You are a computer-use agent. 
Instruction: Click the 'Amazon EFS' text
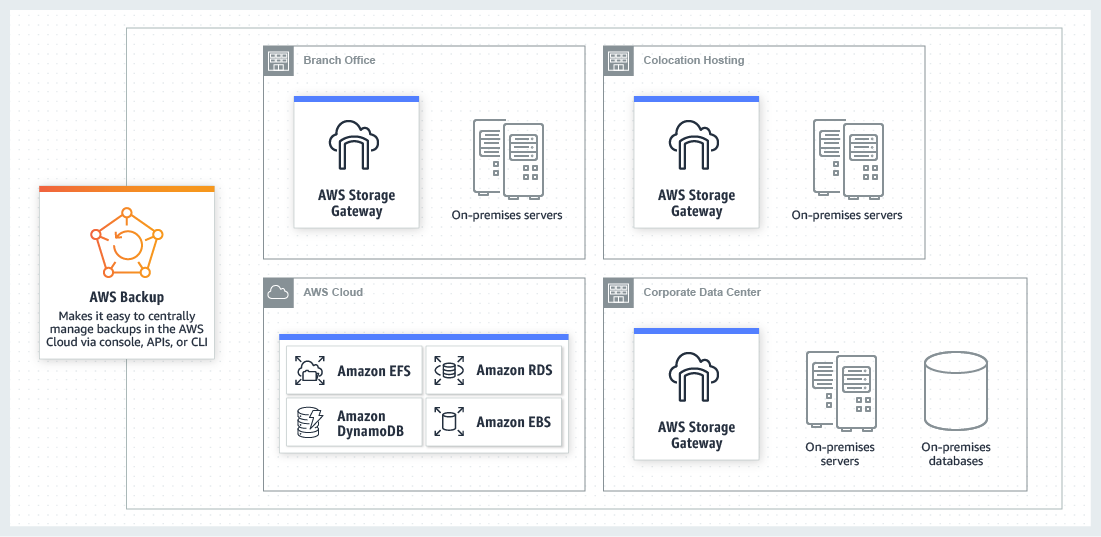(x=374, y=370)
